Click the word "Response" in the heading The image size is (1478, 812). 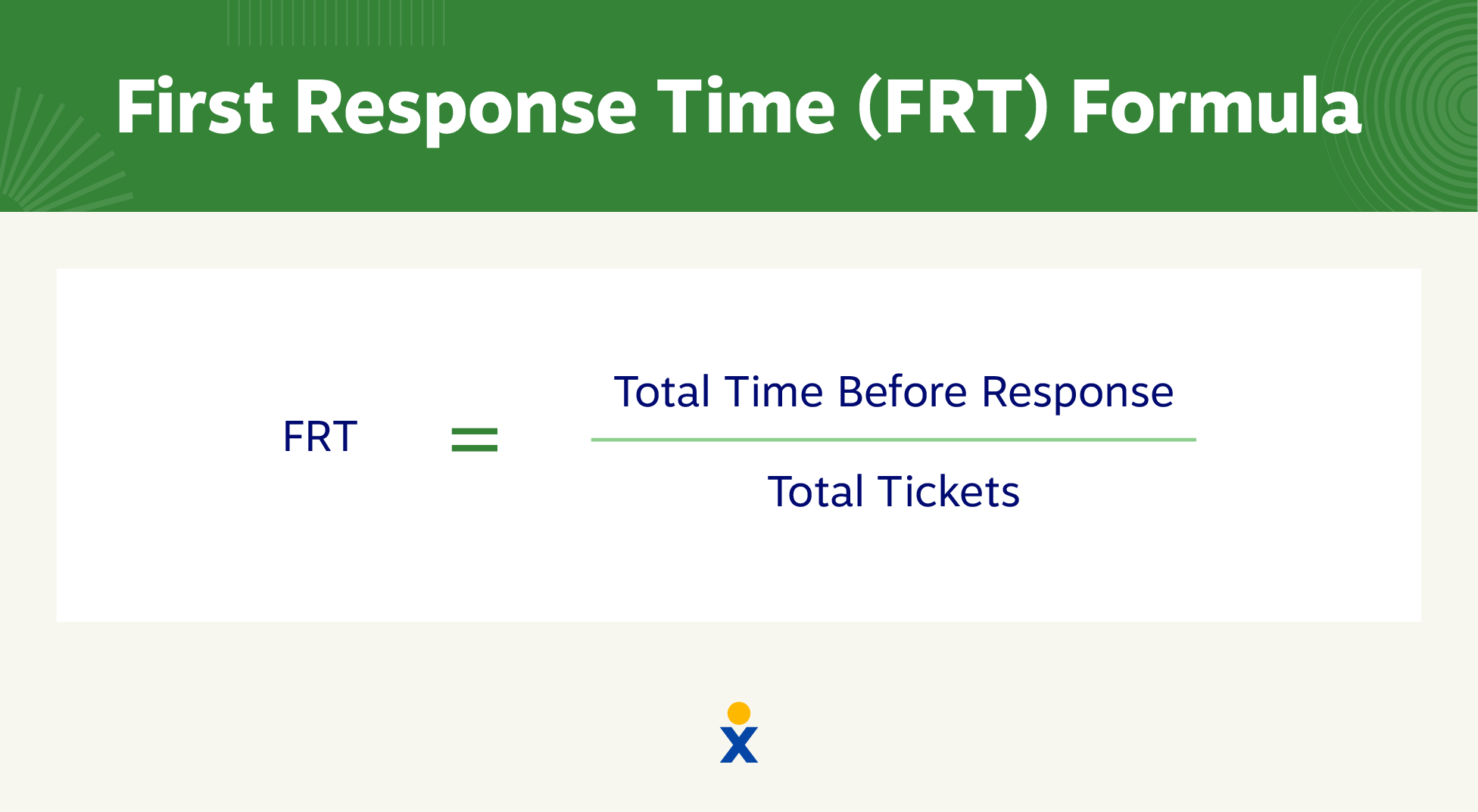click(x=466, y=107)
